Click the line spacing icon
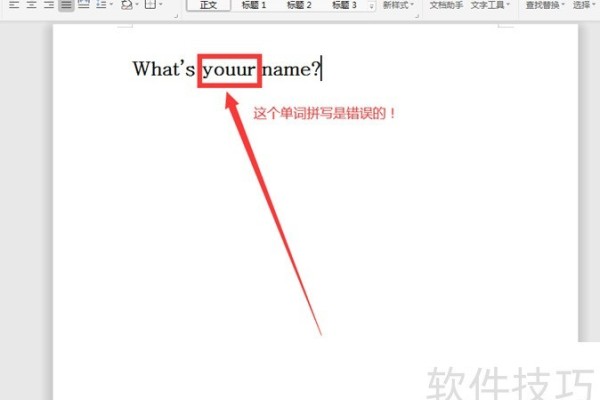Image resolution: width=600 pixels, height=400 pixels. 101,5
